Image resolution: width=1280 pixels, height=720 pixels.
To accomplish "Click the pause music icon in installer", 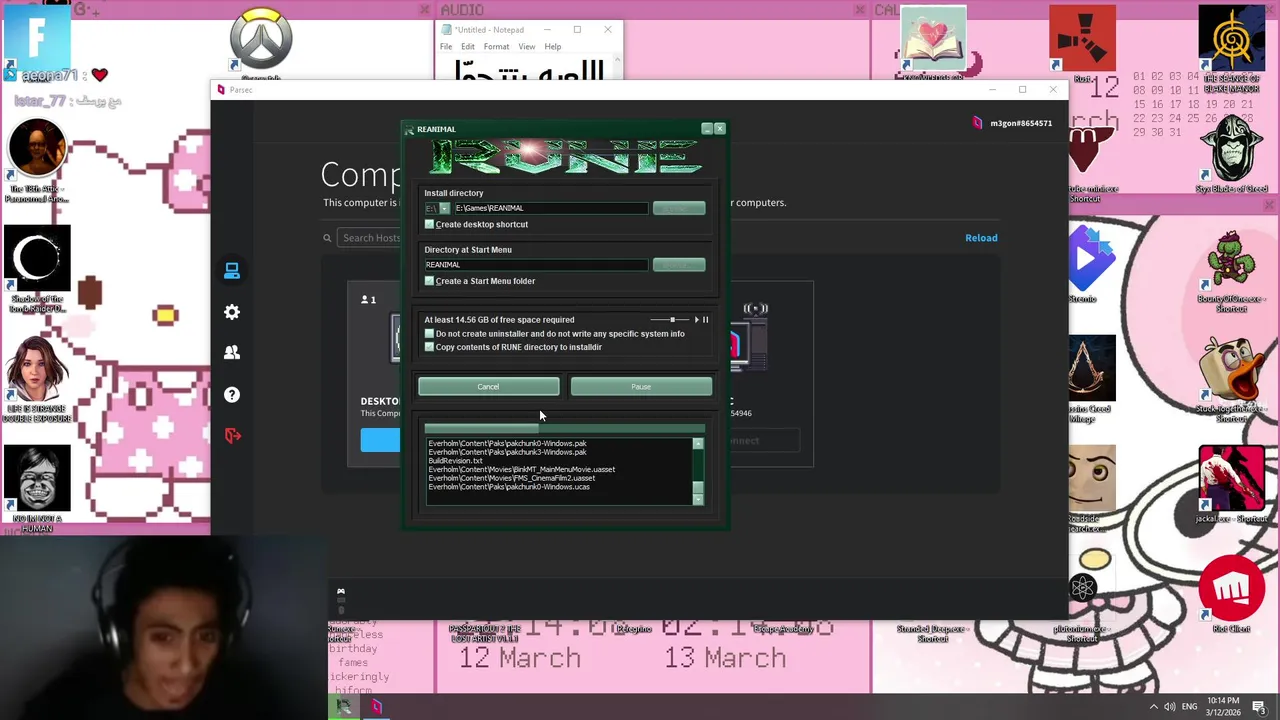I will (x=706, y=320).
